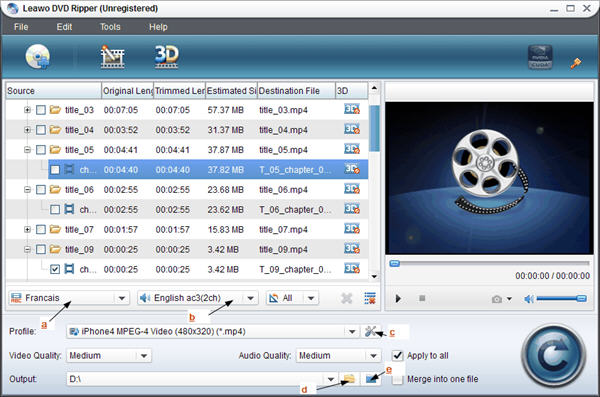Click 3D icon in title_09 row
This screenshot has width=600, height=397.
point(352,249)
